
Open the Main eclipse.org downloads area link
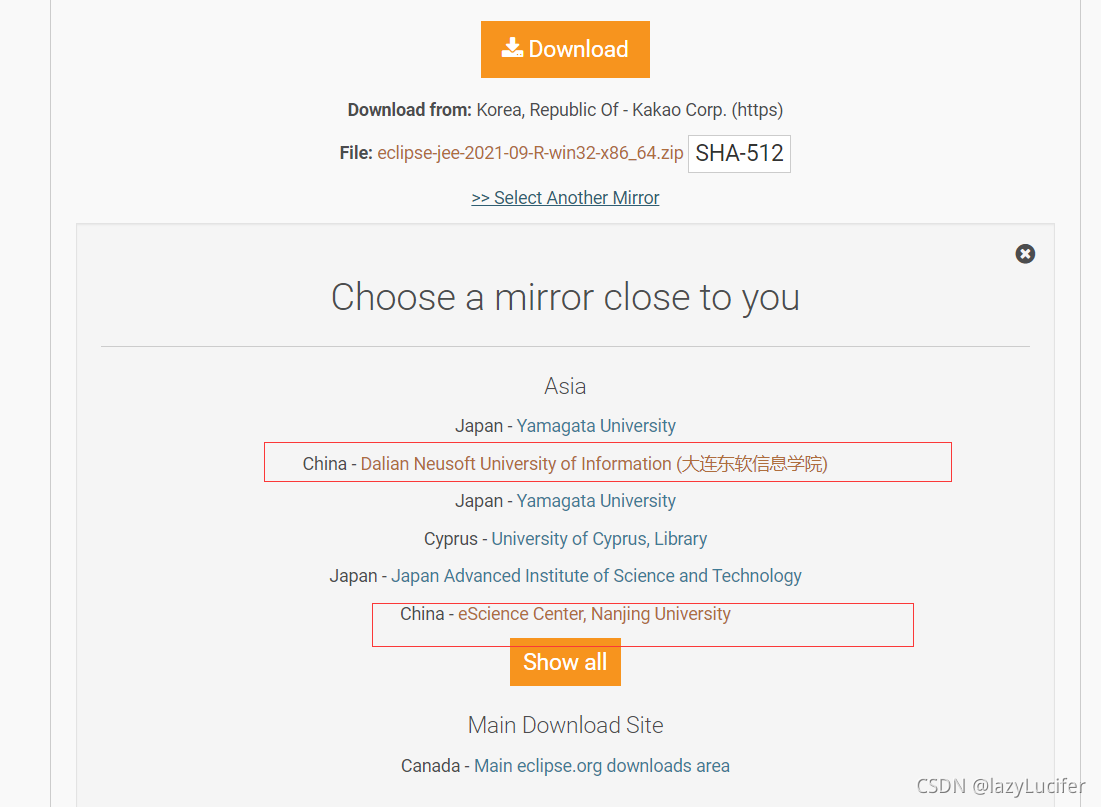(x=602, y=766)
